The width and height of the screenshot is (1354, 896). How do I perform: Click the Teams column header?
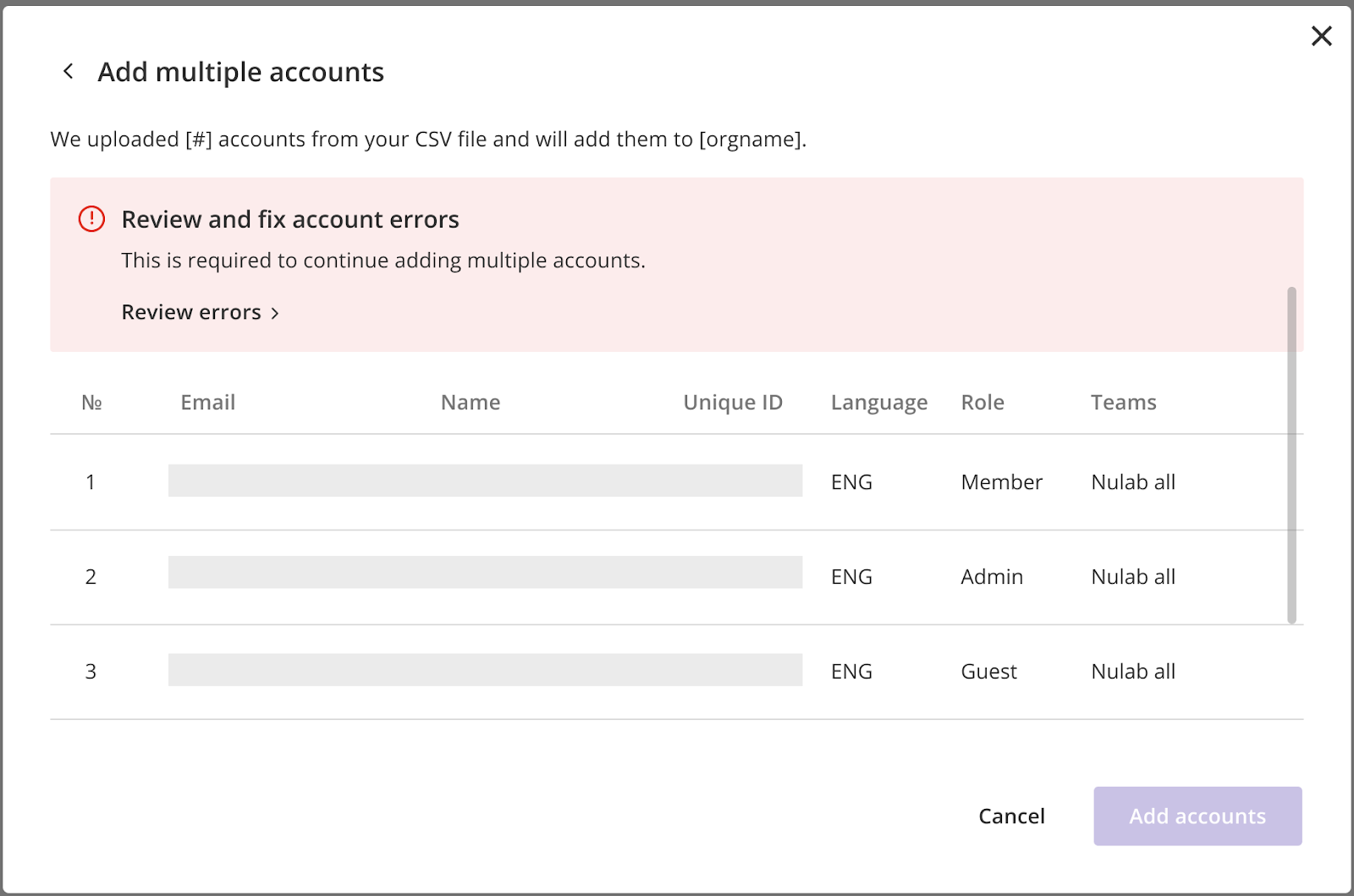1124,402
